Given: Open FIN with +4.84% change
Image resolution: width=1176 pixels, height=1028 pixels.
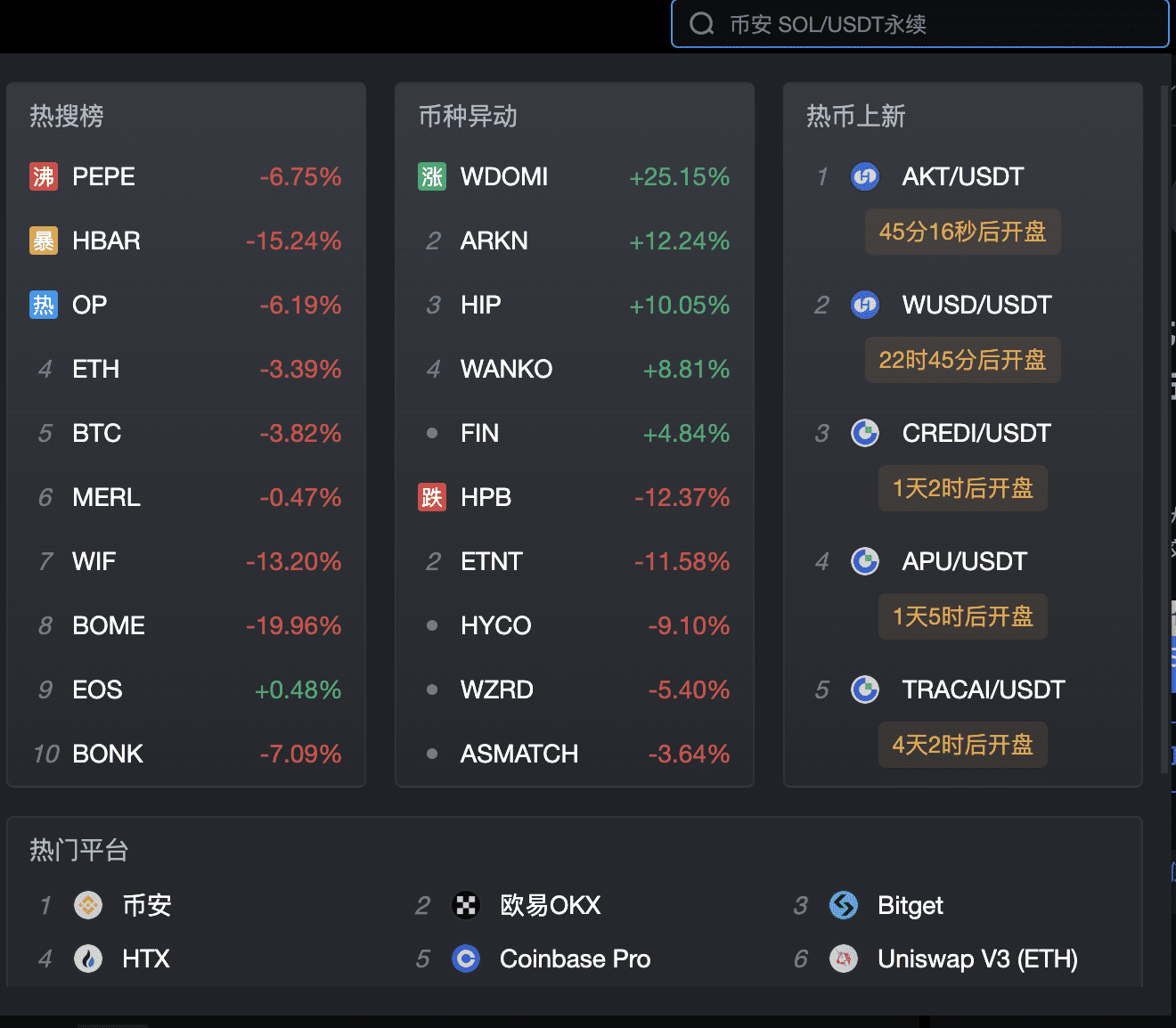Looking at the screenshot, I should [575, 433].
